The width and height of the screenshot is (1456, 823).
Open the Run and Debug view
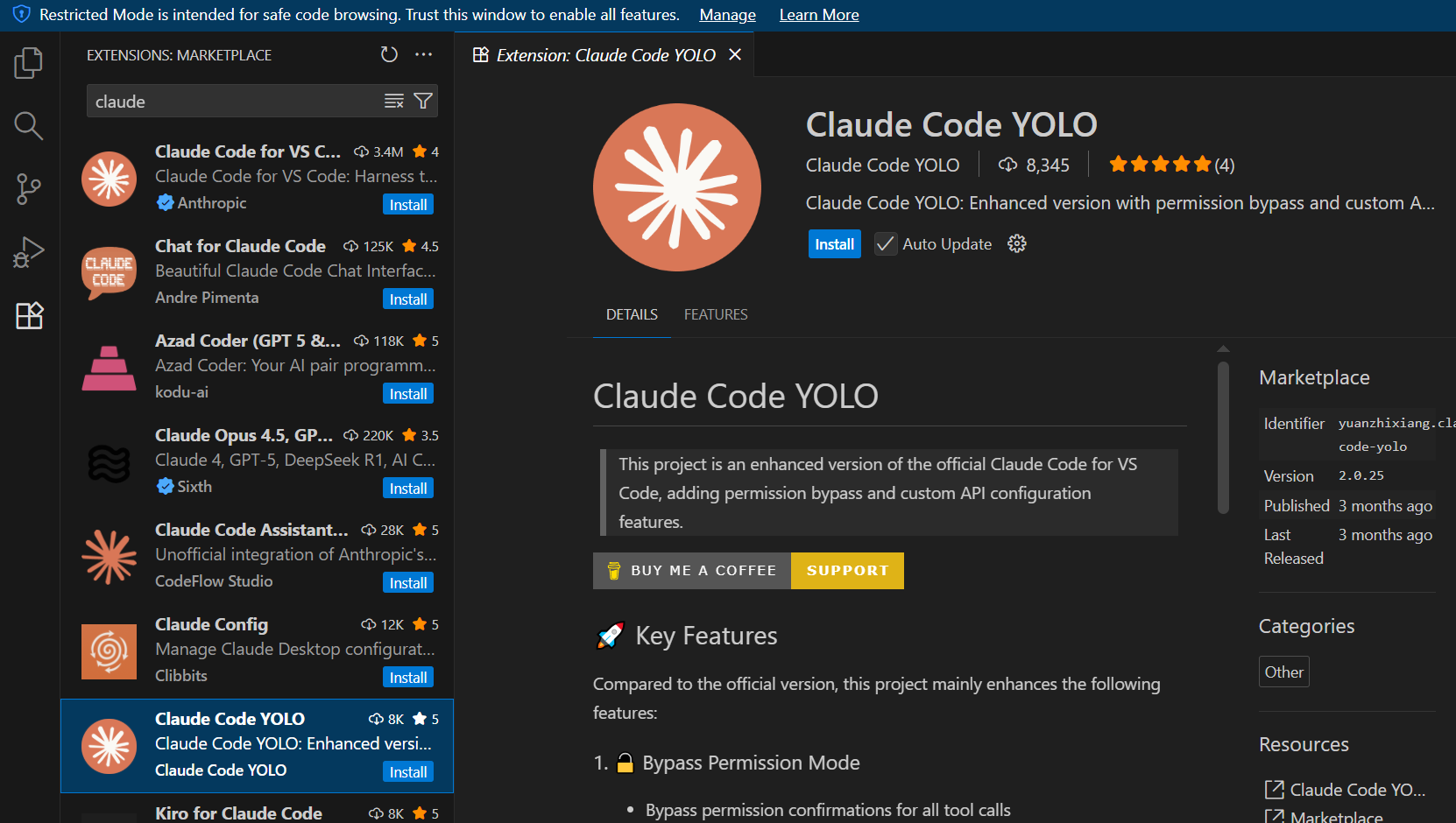click(29, 252)
